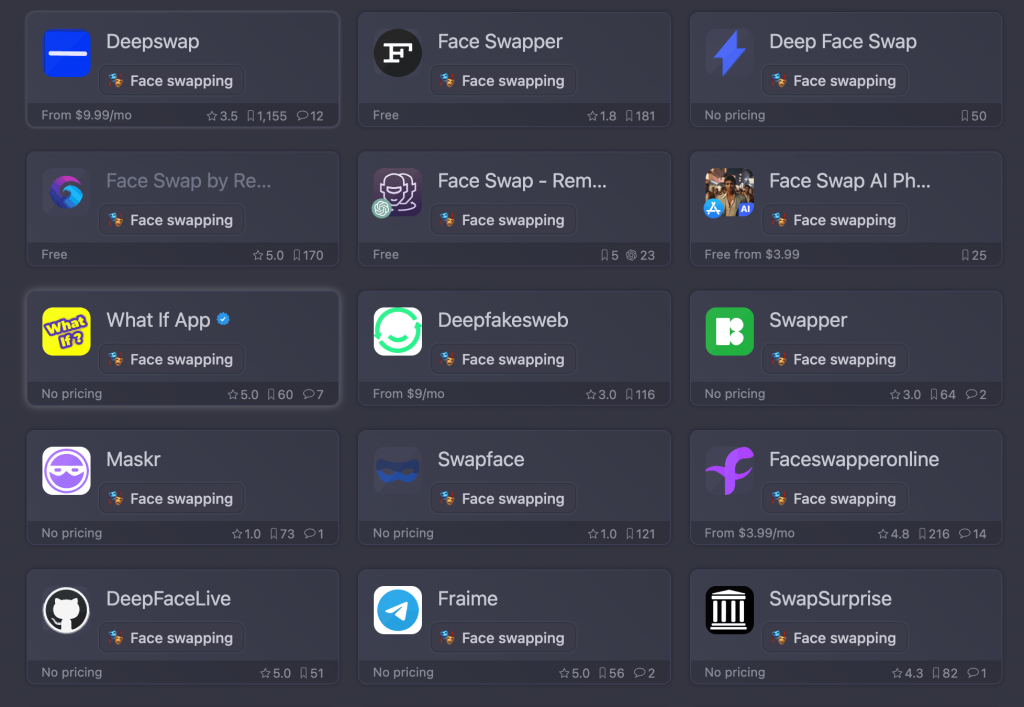Select the yellow What If app icon
Viewport: 1024px width, 707px height.
pyautogui.click(x=67, y=332)
